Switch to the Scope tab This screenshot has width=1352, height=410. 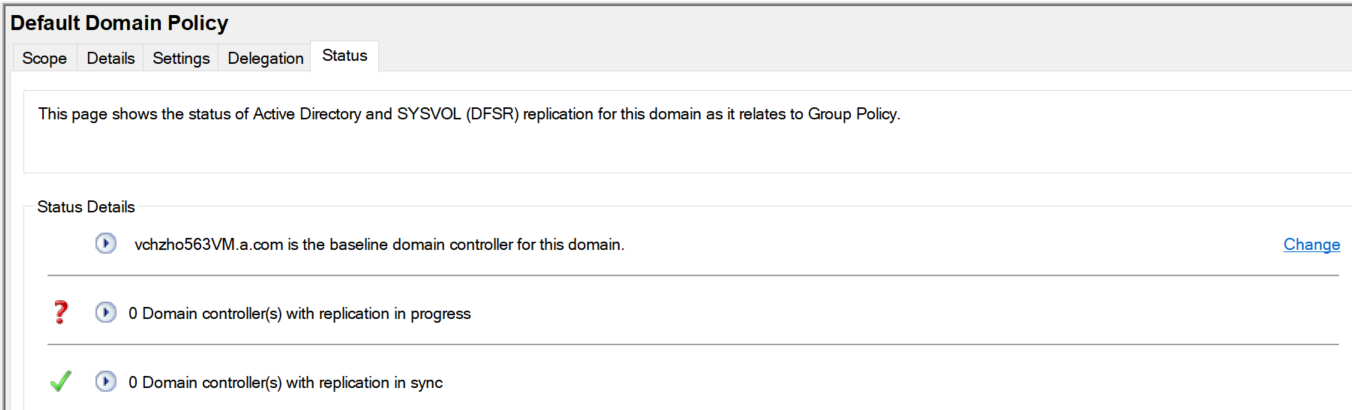44,58
